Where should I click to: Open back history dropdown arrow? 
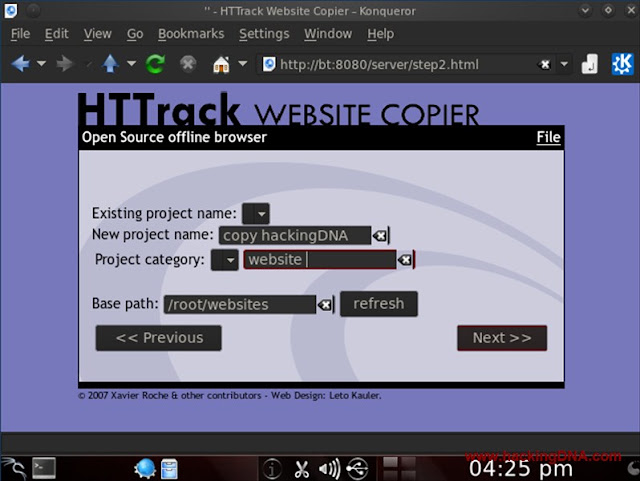click(41, 64)
